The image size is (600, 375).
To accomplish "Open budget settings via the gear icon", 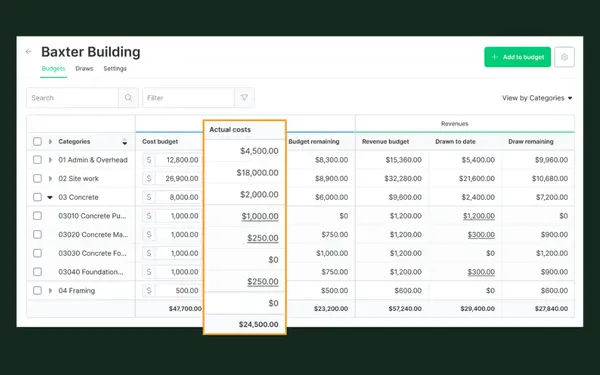I will (x=564, y=57).
